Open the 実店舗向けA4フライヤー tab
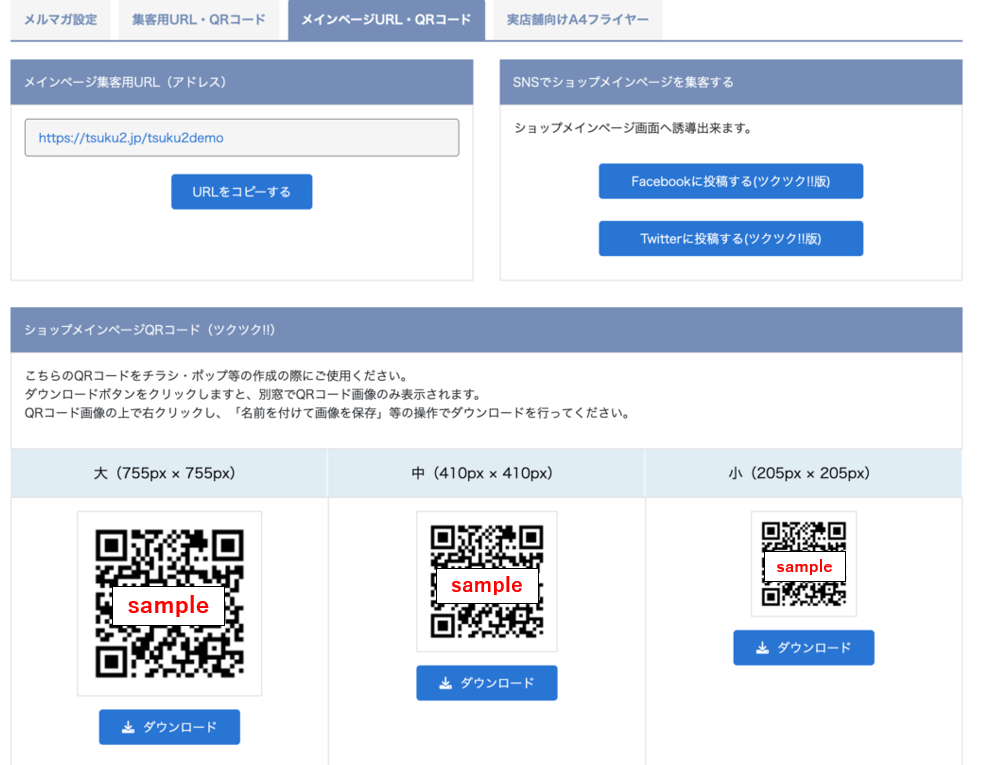 coord(577,19)
